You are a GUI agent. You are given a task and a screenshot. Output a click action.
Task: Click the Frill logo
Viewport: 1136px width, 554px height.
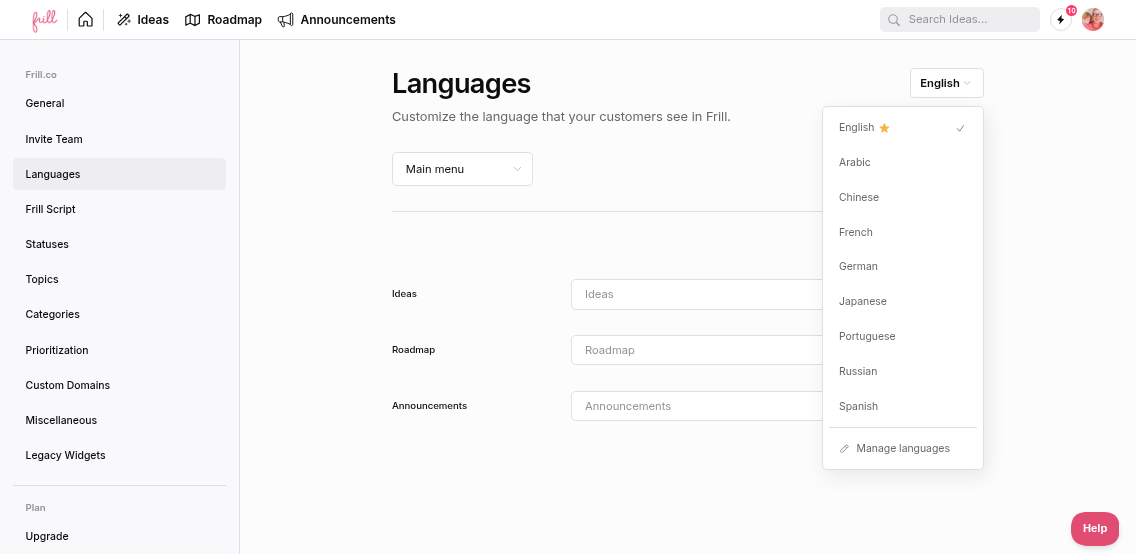(x=44, y=20)
